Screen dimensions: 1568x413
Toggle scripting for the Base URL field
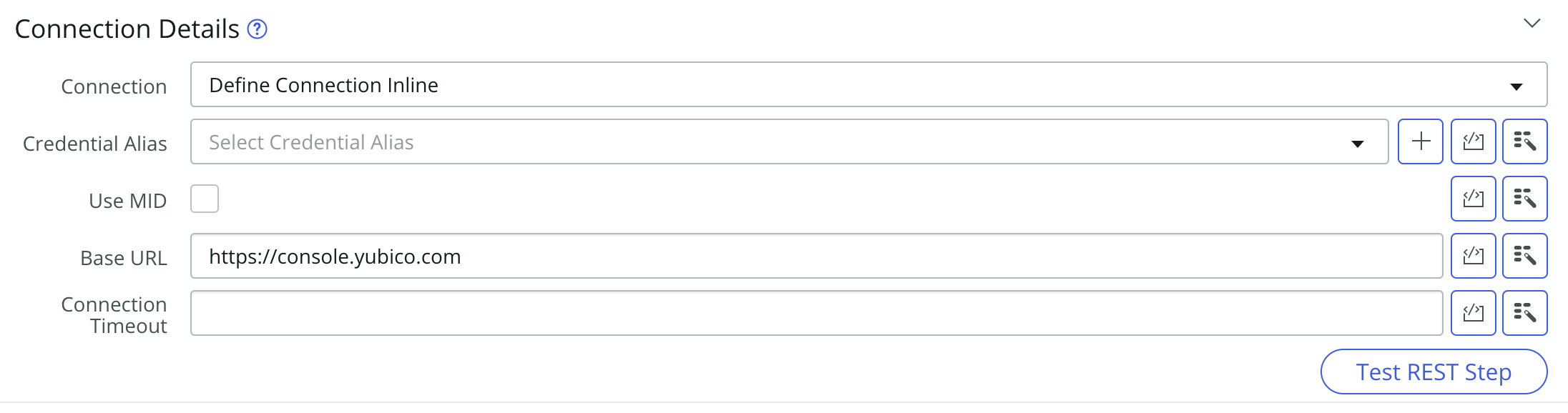coord(1473,256)
